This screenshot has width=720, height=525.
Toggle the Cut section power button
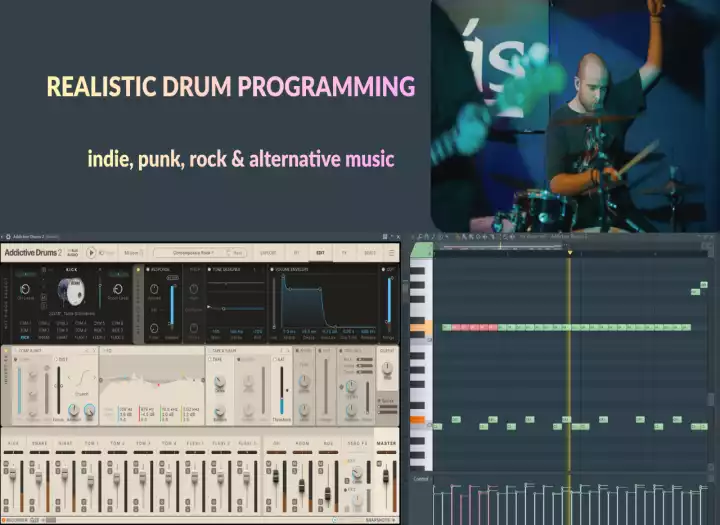point(383,270)
